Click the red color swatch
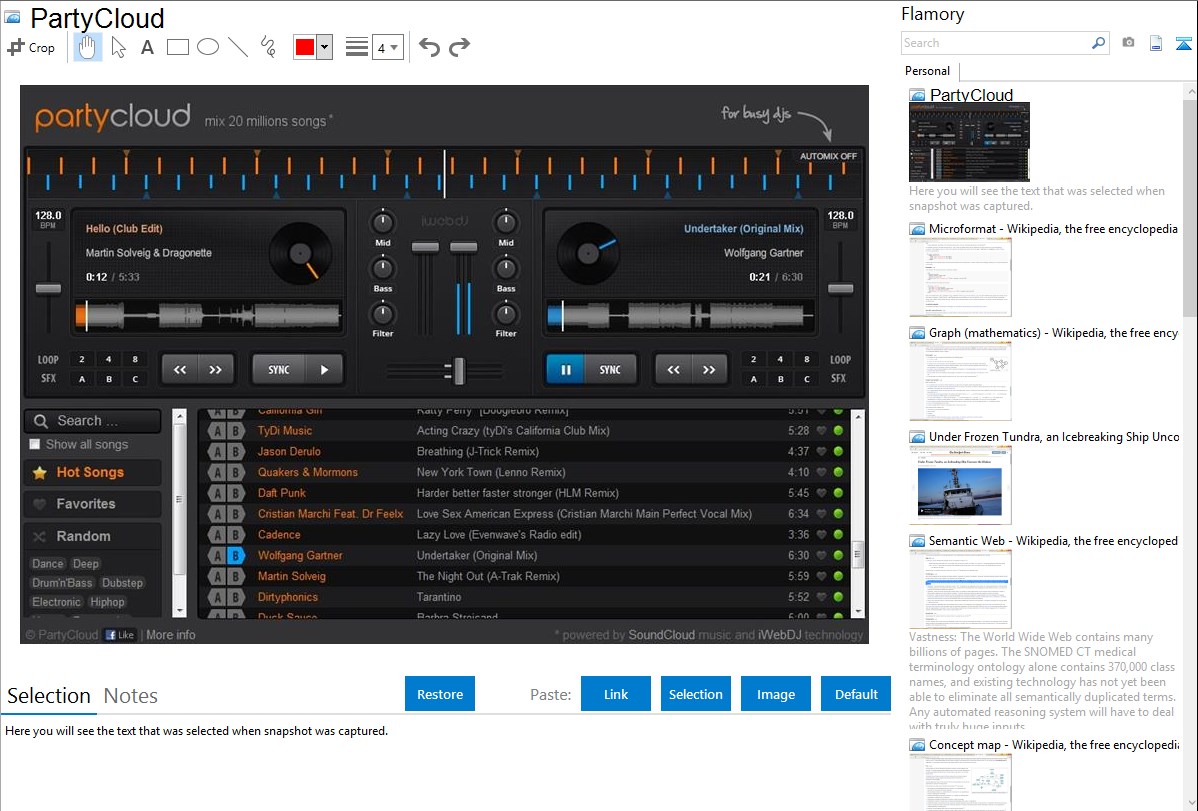Viewport: 1198px width, 811px height. point(305,47)
